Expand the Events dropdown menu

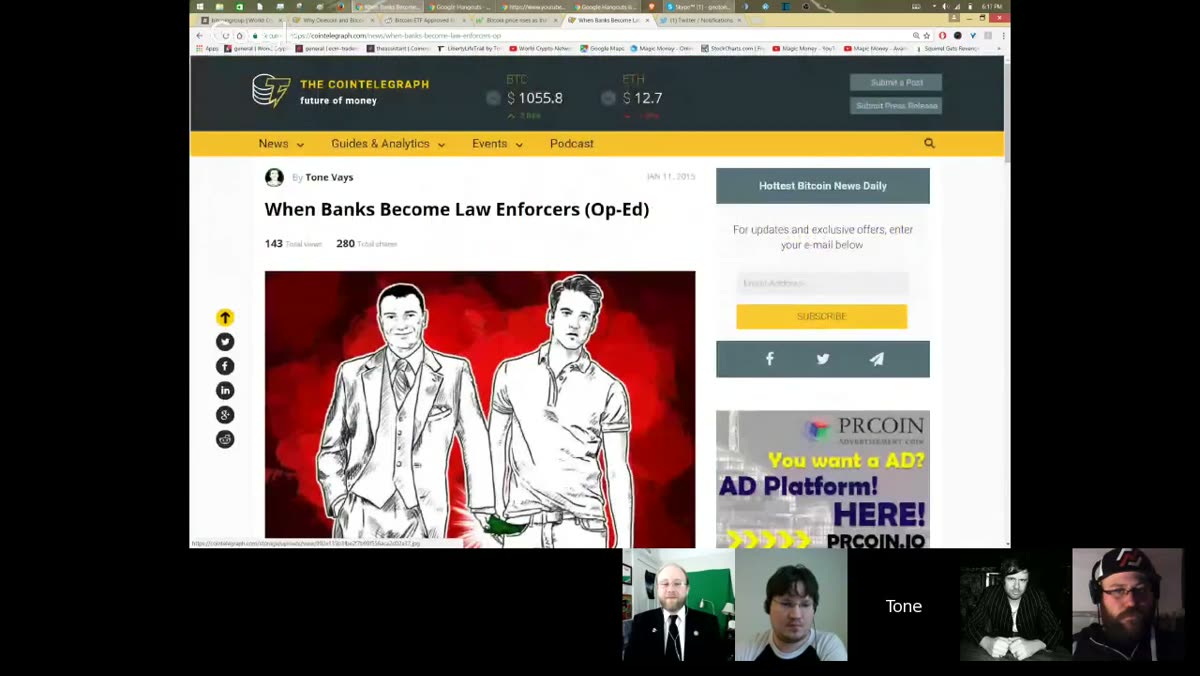click(498, 144)
